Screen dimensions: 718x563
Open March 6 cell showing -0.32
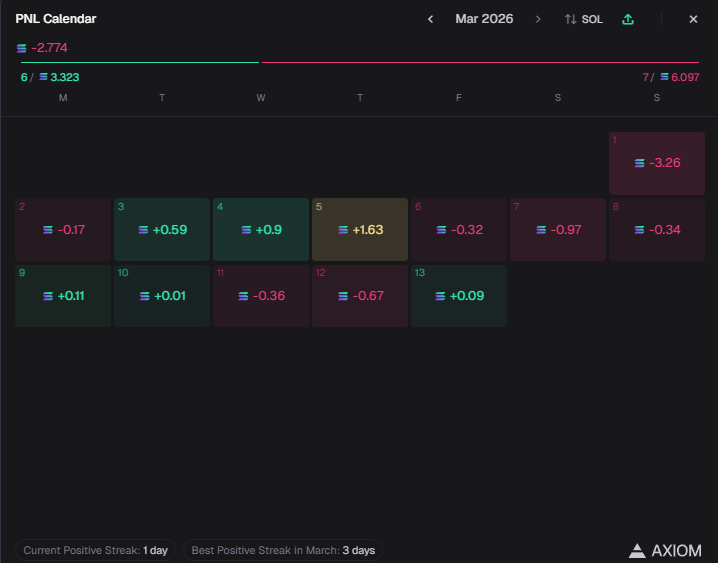[459, 229]
